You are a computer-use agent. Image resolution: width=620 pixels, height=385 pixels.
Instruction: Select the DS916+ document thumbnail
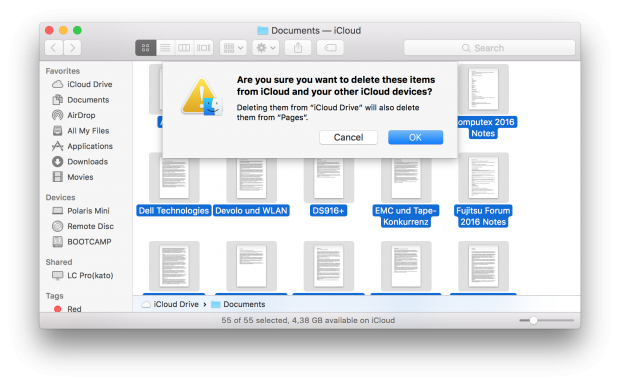click(x=329, y=178)
